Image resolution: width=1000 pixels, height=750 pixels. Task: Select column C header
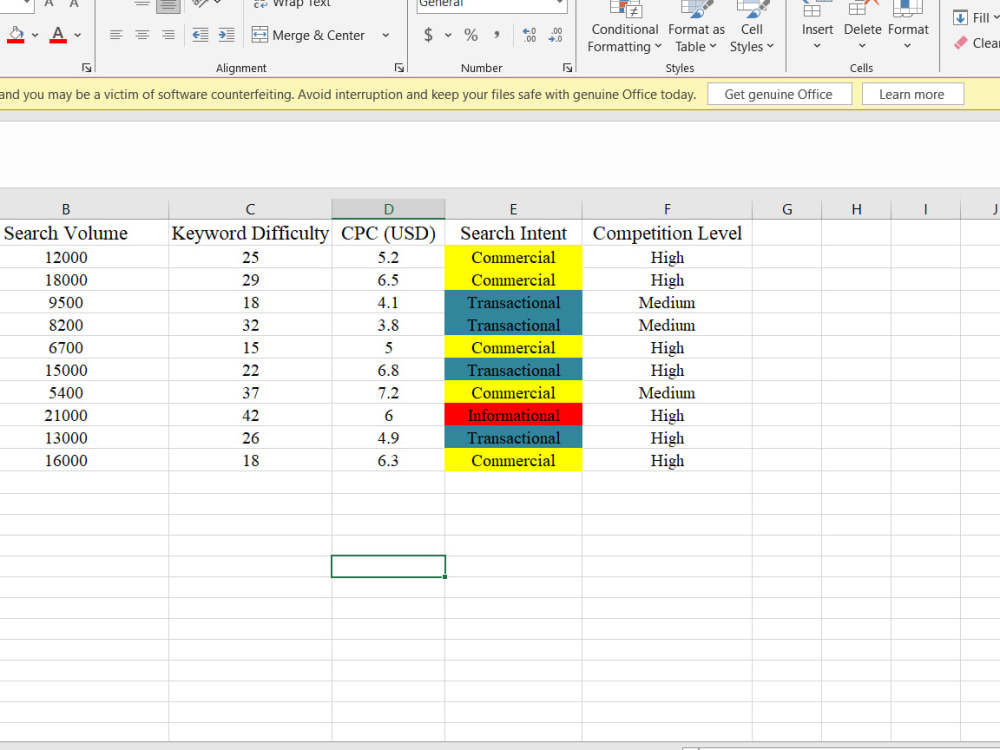pos(250,209)
